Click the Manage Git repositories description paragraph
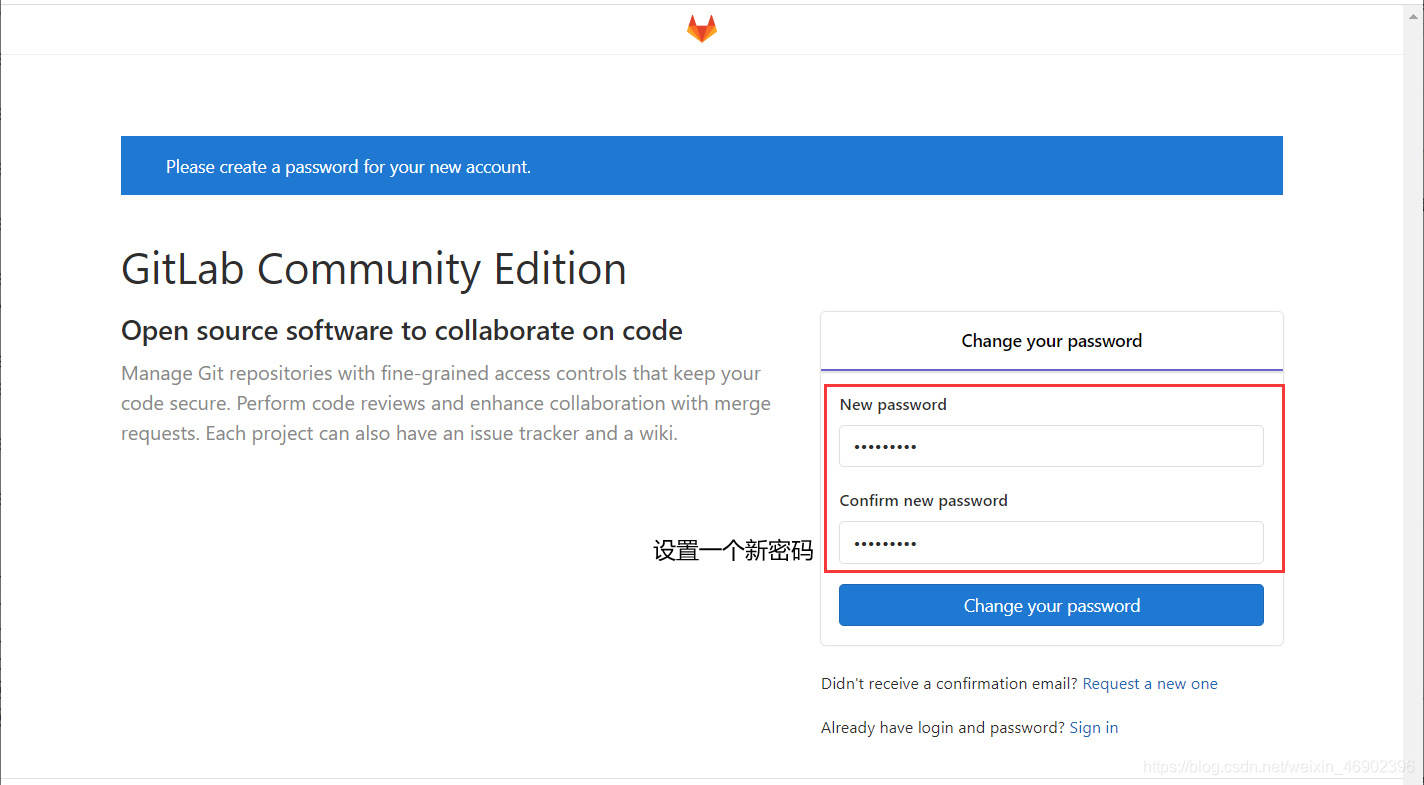Image resolution: width=1424 pixels, height=785 pixels. tap(446, 403)
